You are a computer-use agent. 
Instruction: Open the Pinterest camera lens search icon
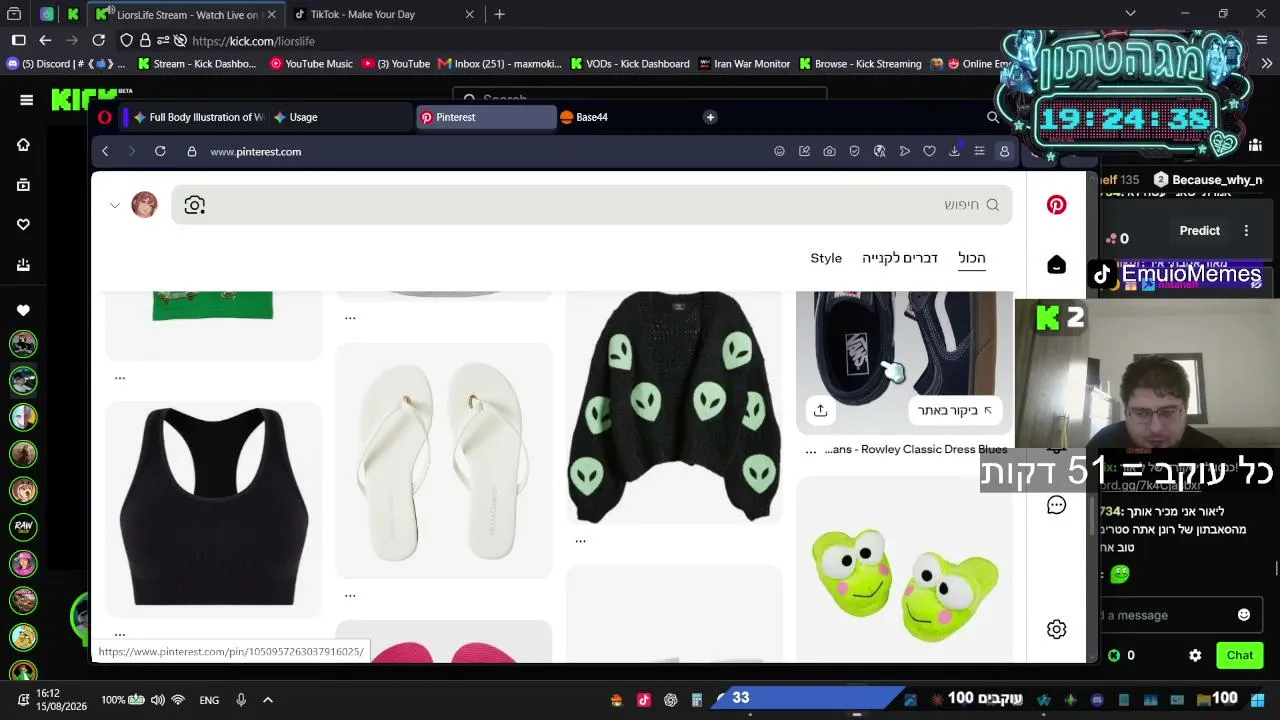(194, 205)
